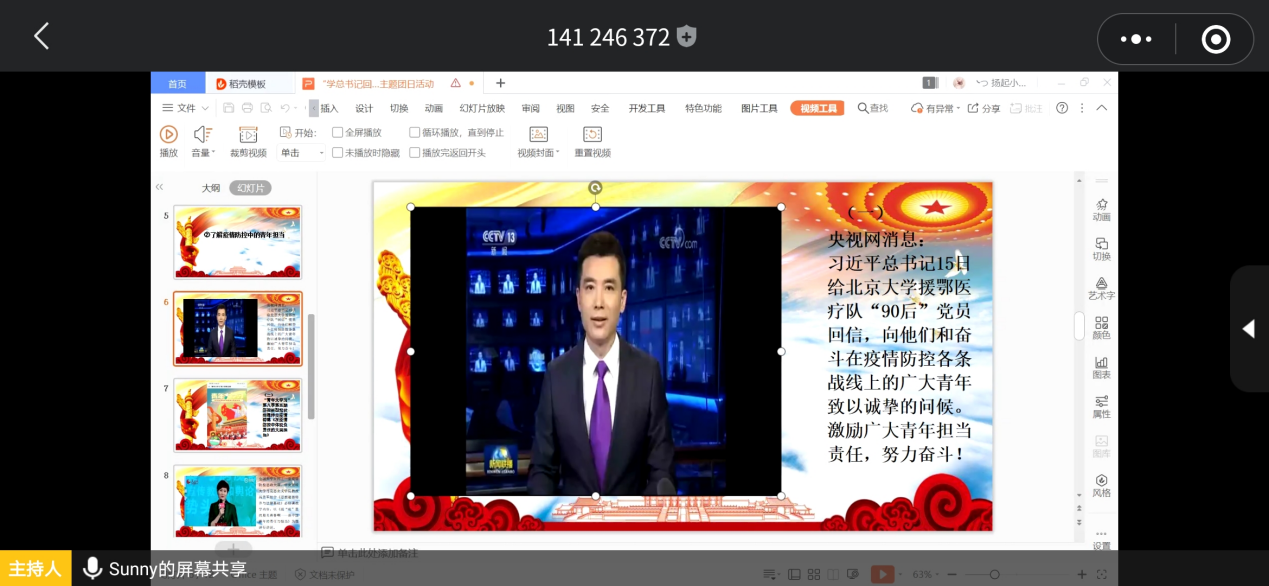This screenshot has width=1269, height=586.
Task: Select the Design (设计) ribbon tab
Action: point(364,108)
